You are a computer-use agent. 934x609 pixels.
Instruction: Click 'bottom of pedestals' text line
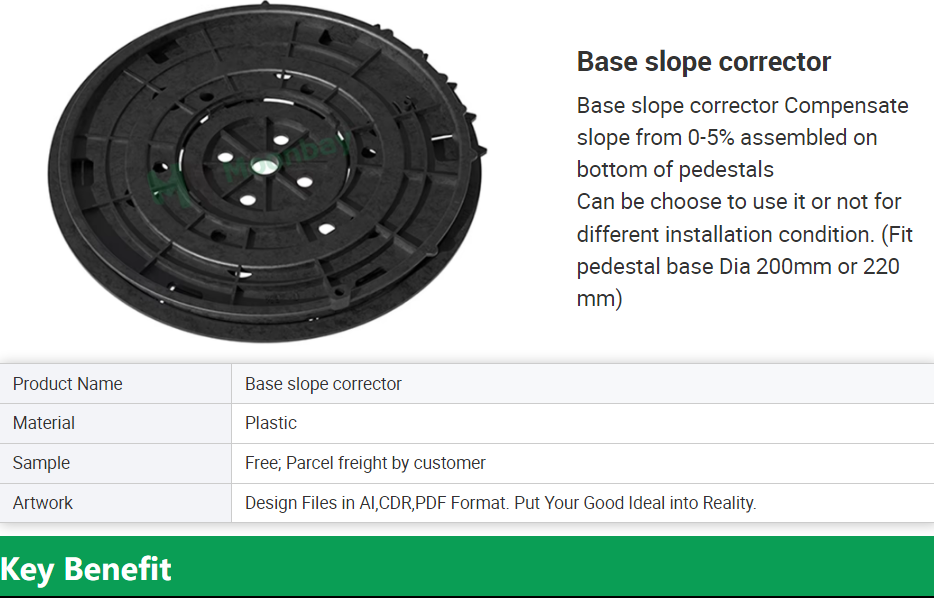click(675, 170)
